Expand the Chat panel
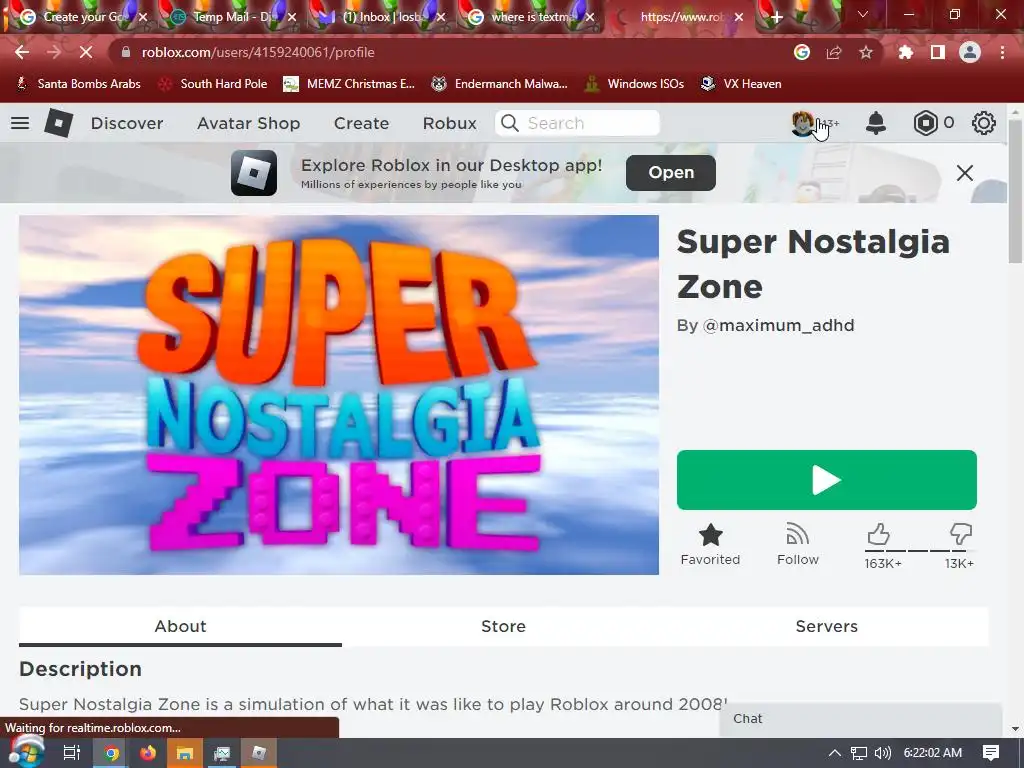 pyautogui.click(x=861, y=718)
